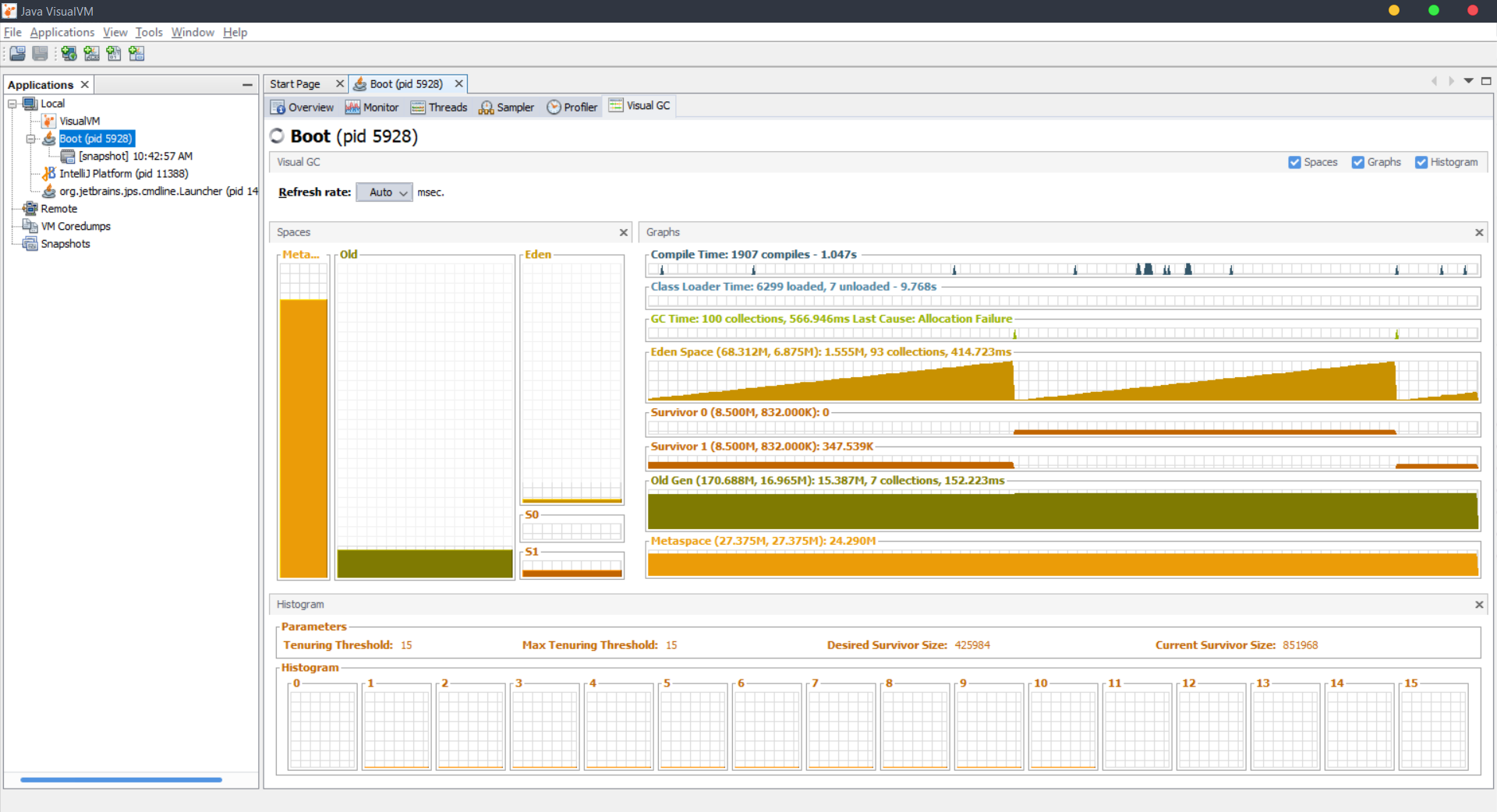This screenshot has width=1497, height=812.
Task: Close the Histogram panel
Action: pos(1479,605)
